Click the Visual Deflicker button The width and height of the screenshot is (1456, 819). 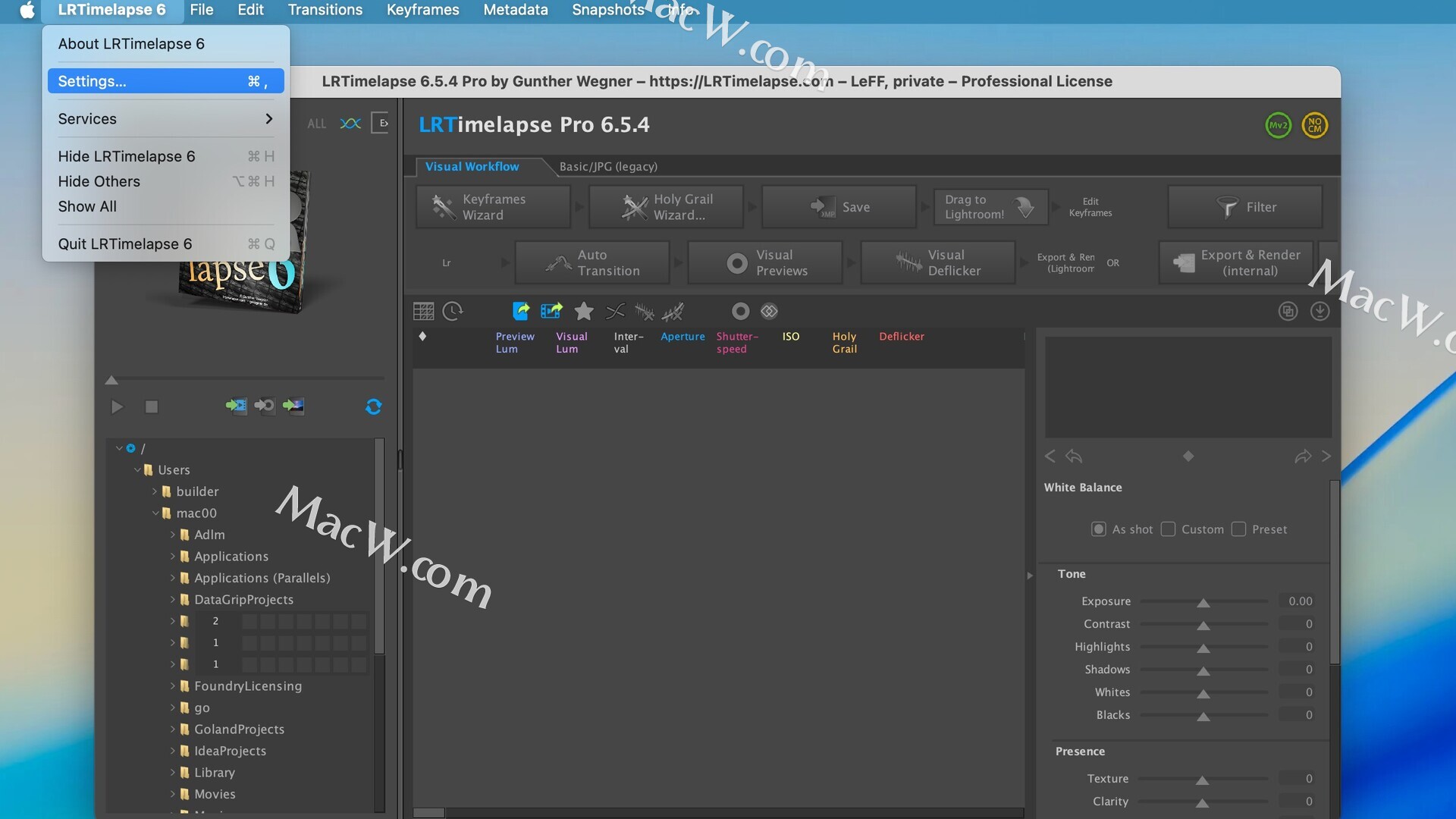(x=937, y=263)
